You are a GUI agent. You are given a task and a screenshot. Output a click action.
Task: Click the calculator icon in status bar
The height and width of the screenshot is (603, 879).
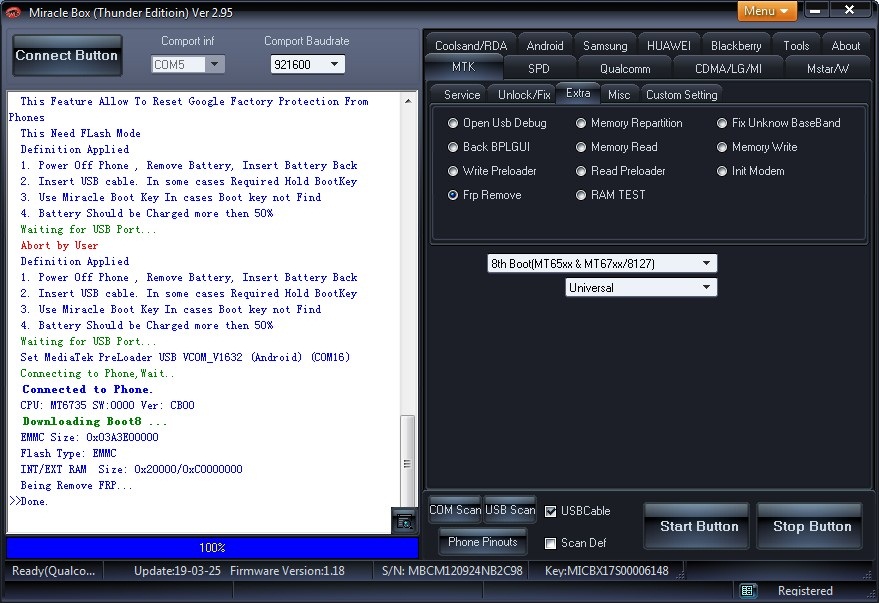(747, 591)
